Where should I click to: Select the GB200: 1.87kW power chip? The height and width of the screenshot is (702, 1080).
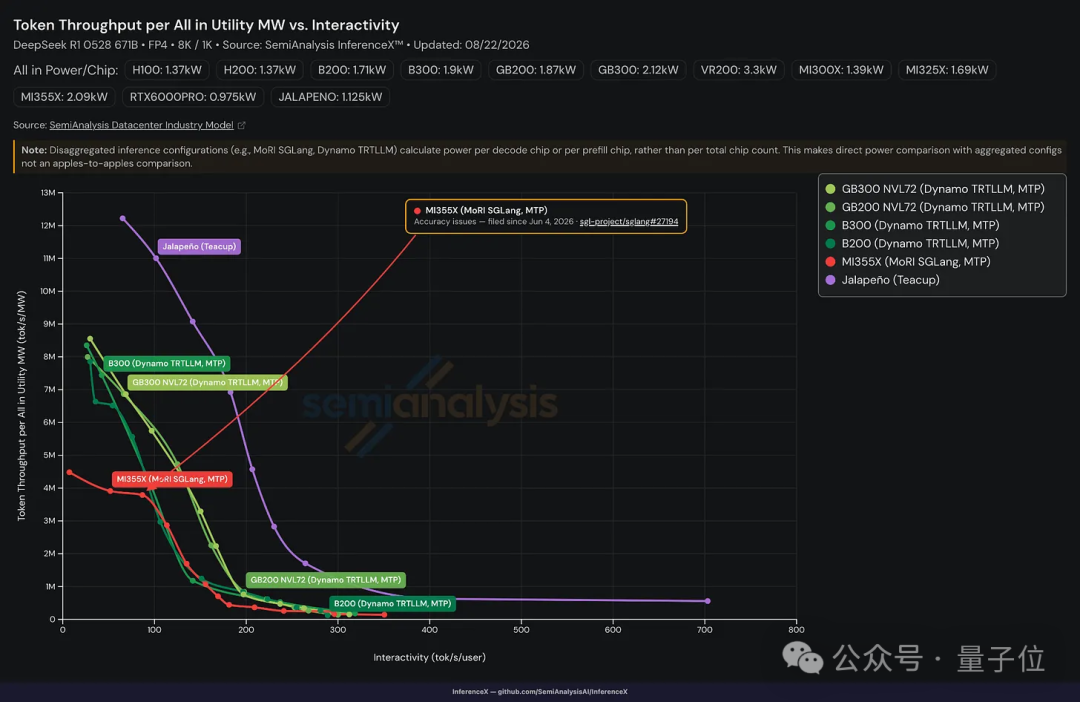tap(536, 70)
